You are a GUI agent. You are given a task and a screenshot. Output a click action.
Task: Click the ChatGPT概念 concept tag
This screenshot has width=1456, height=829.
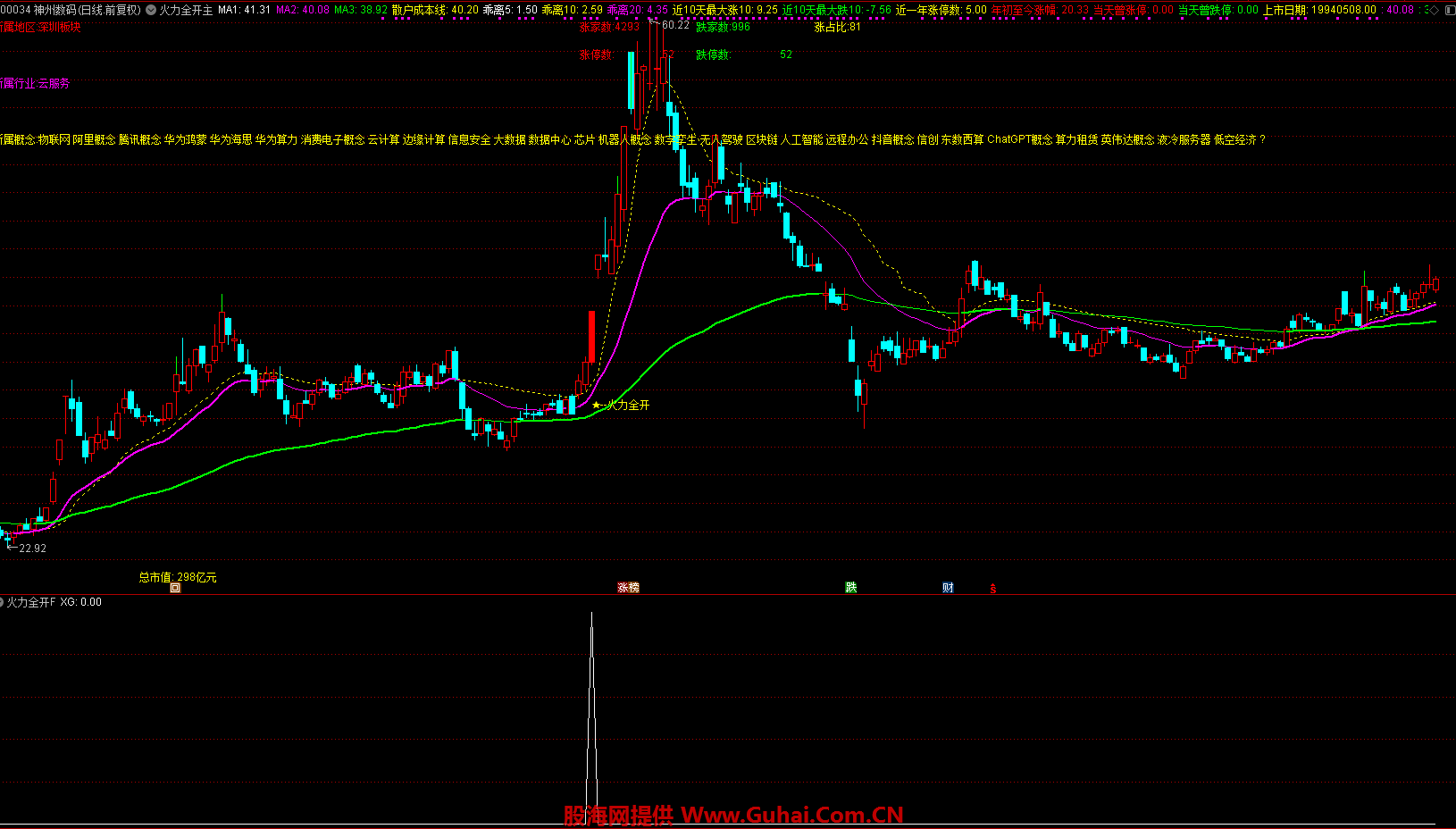tap(1020, 139)
